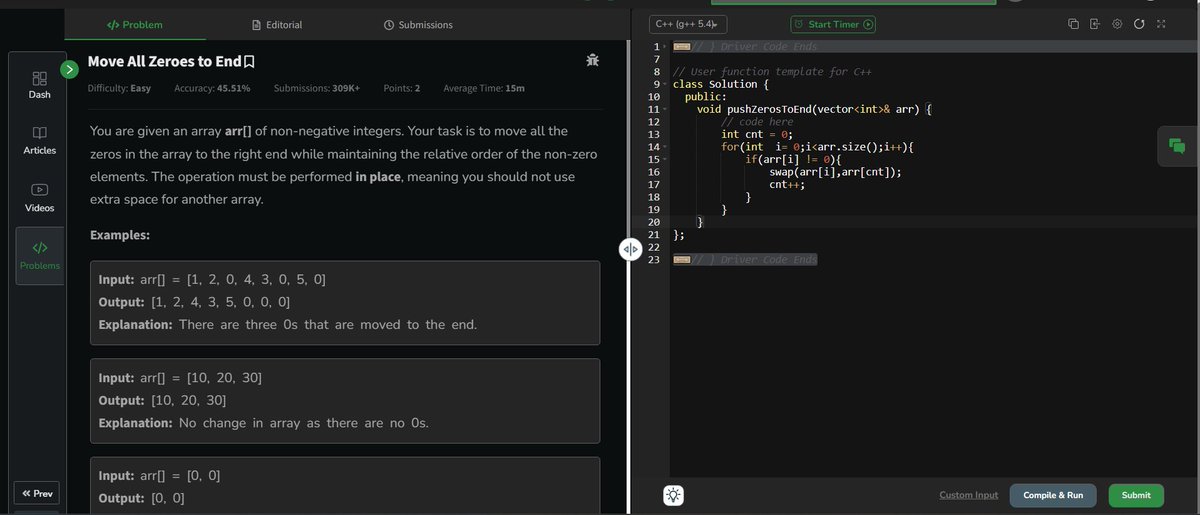Open the Custom Input link
This screenshot has width=1200, height=515.
click(969, 495)
